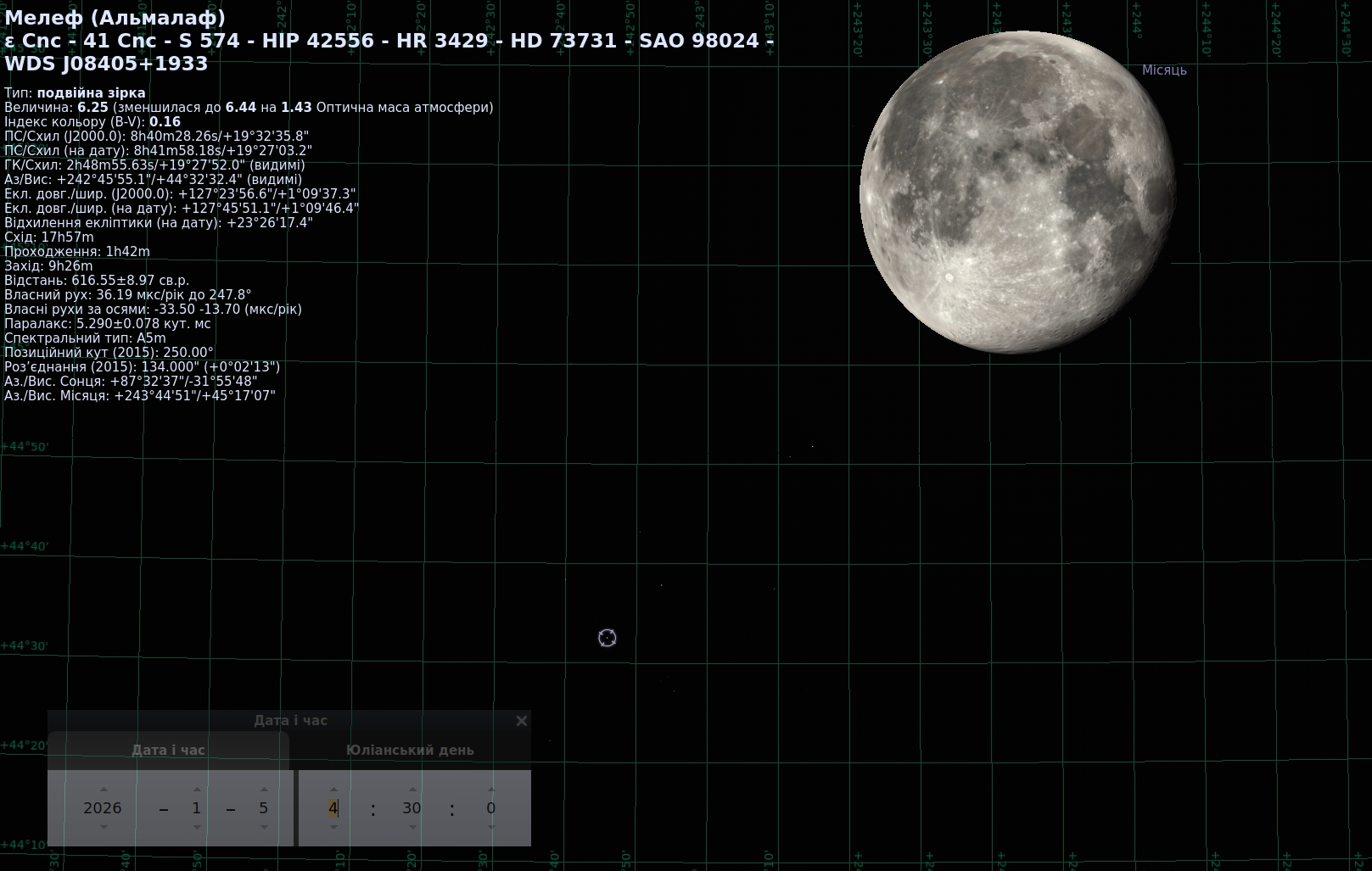Increase the seconds with up arrow
Screen dimensions: 1372x871
click(491, 790)
